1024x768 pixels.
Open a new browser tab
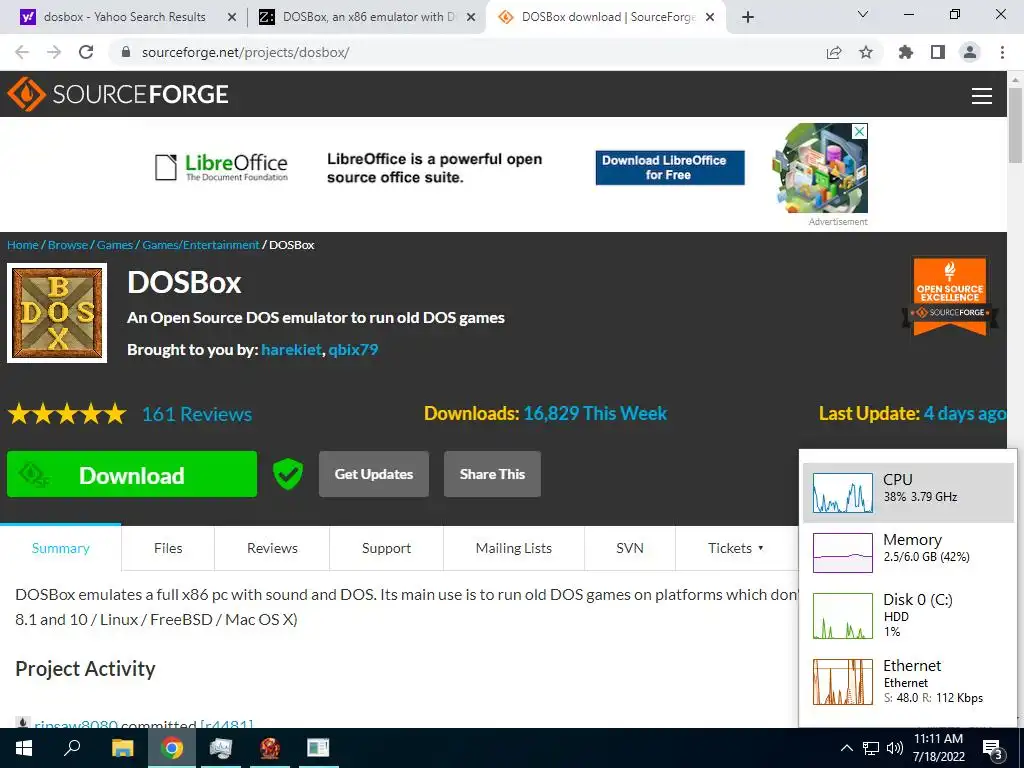pyautogui.click(x=748, y=17)
